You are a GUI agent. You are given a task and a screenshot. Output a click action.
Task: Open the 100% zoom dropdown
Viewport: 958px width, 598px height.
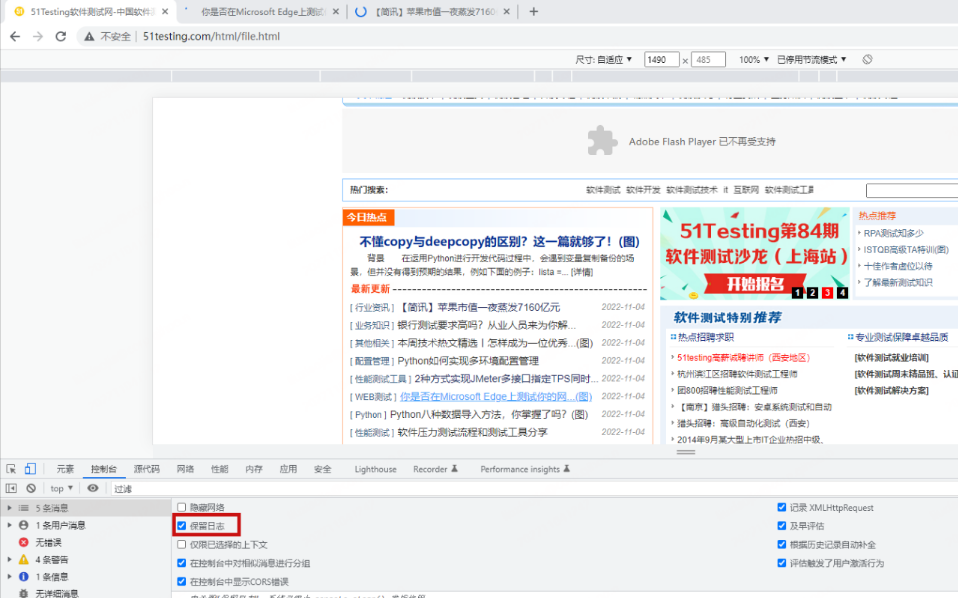[x=753, y=60]
